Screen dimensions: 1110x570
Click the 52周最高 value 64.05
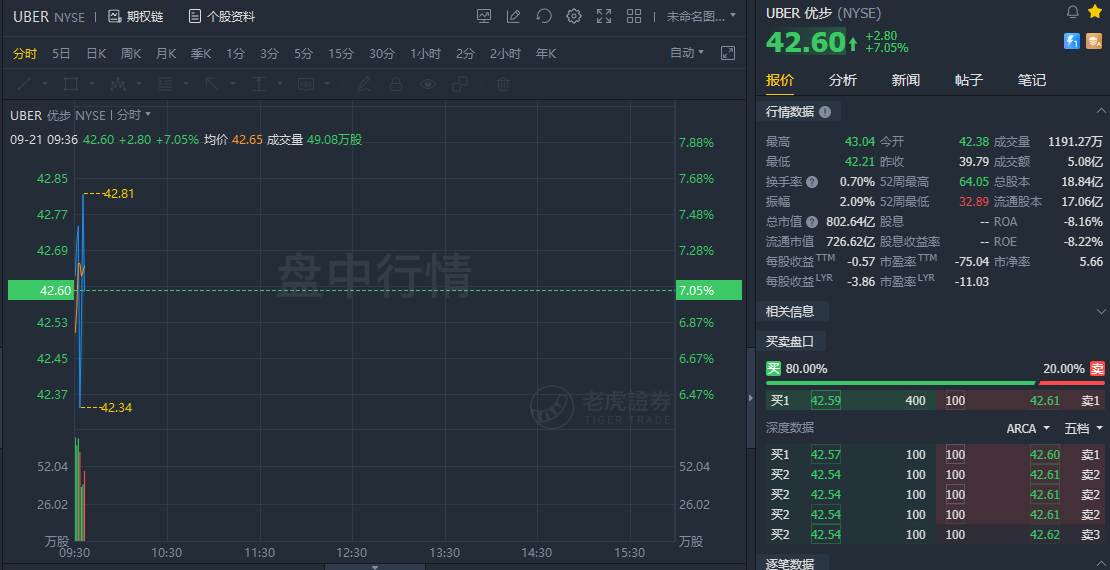[x=974, y=182]
